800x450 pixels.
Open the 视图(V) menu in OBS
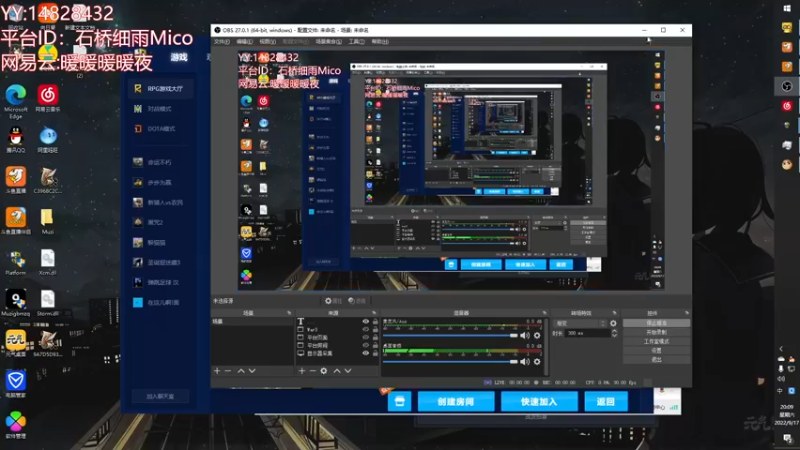tap(267, 41)
